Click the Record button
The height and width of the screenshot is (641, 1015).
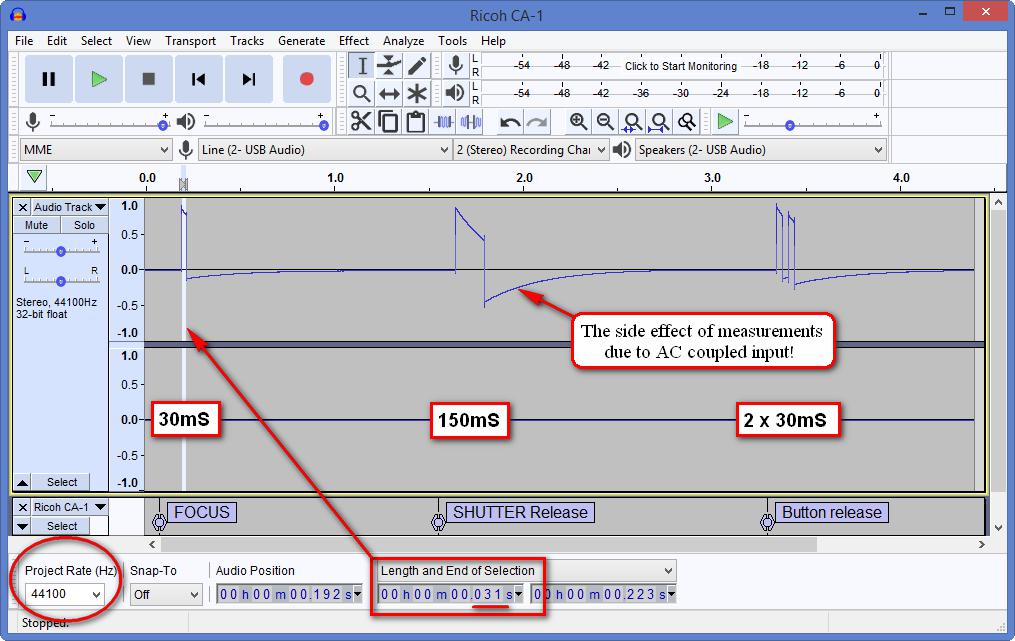tap(306, 79)
